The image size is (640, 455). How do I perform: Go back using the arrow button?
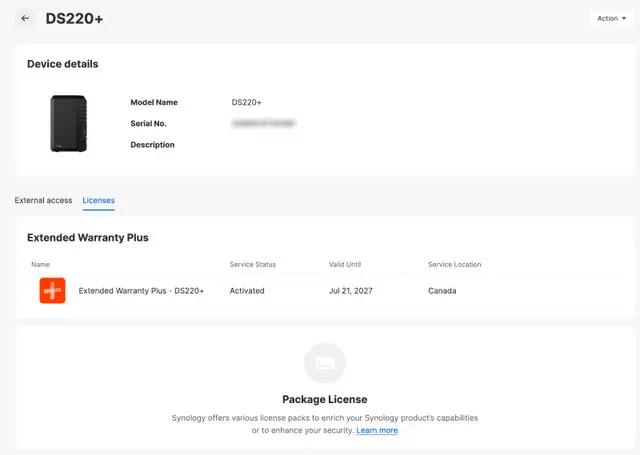[25, 18]
